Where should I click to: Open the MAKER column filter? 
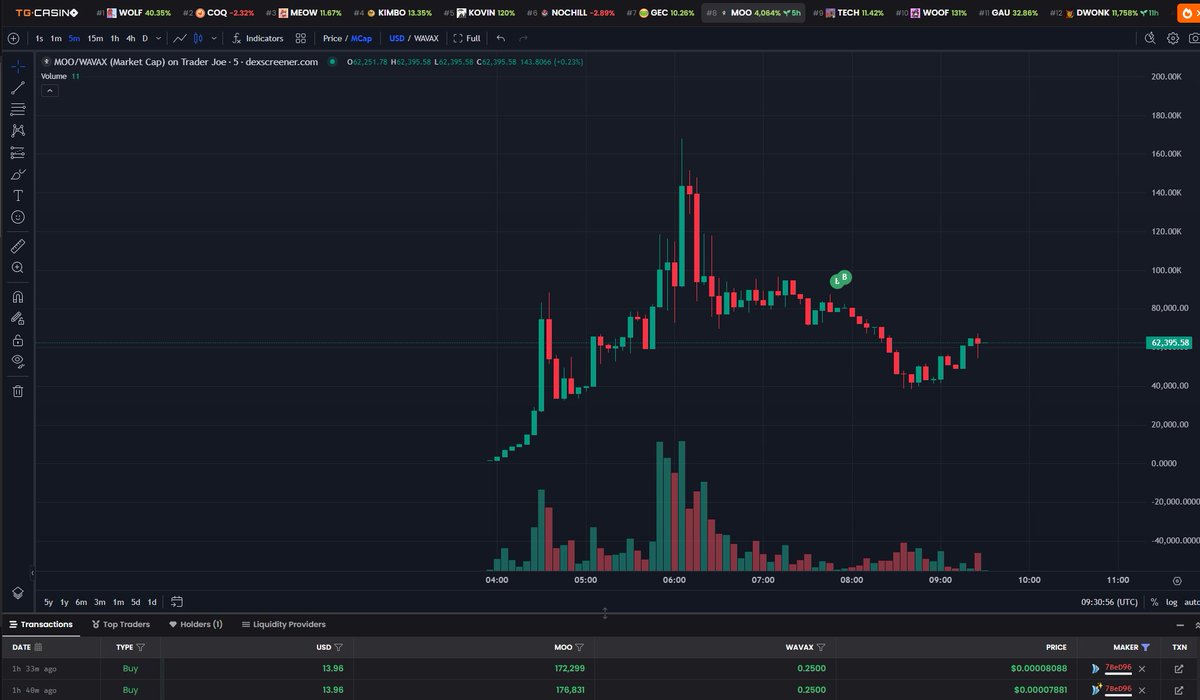point(1145,648)
